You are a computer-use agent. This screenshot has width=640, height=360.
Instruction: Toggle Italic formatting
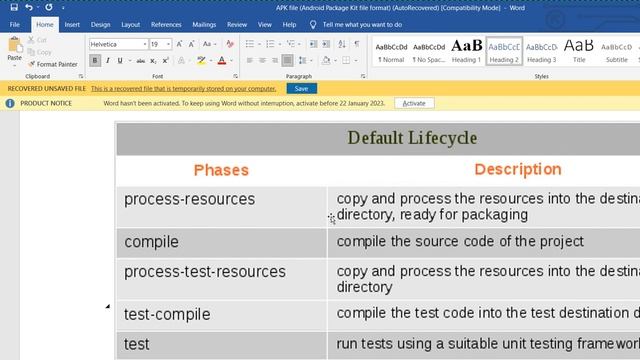108,61
